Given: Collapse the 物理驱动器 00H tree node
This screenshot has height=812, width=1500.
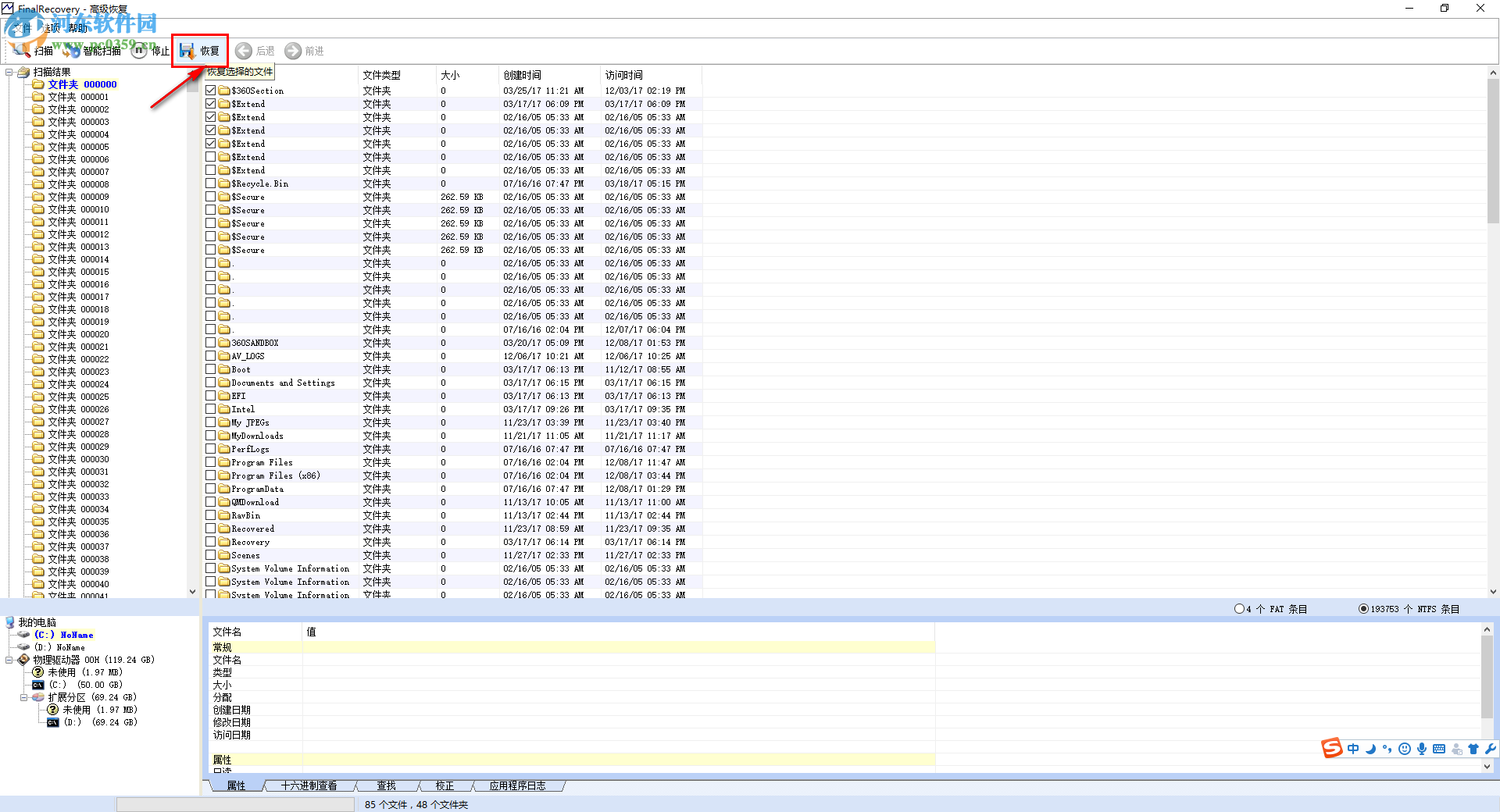Looking at the screenshot, I should click(x=9, y=660).
